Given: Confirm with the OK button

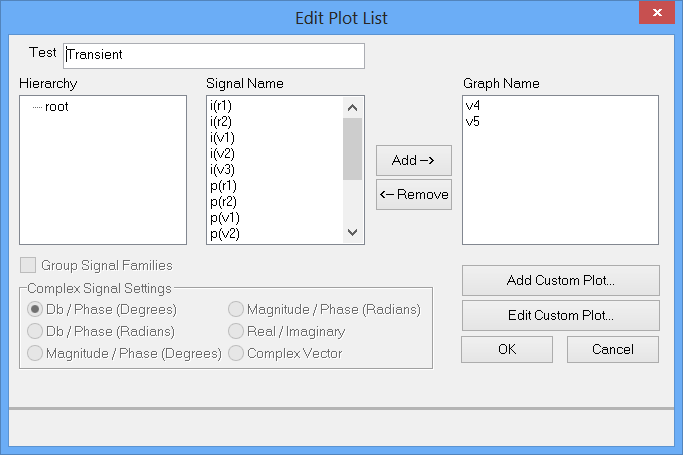Looking at the screenshot, I should (506, 349).
